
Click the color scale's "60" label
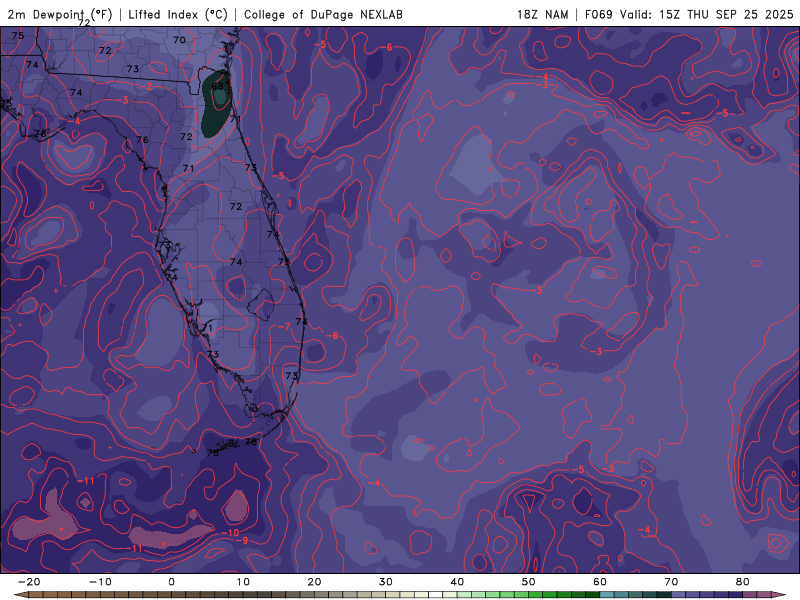600,582
